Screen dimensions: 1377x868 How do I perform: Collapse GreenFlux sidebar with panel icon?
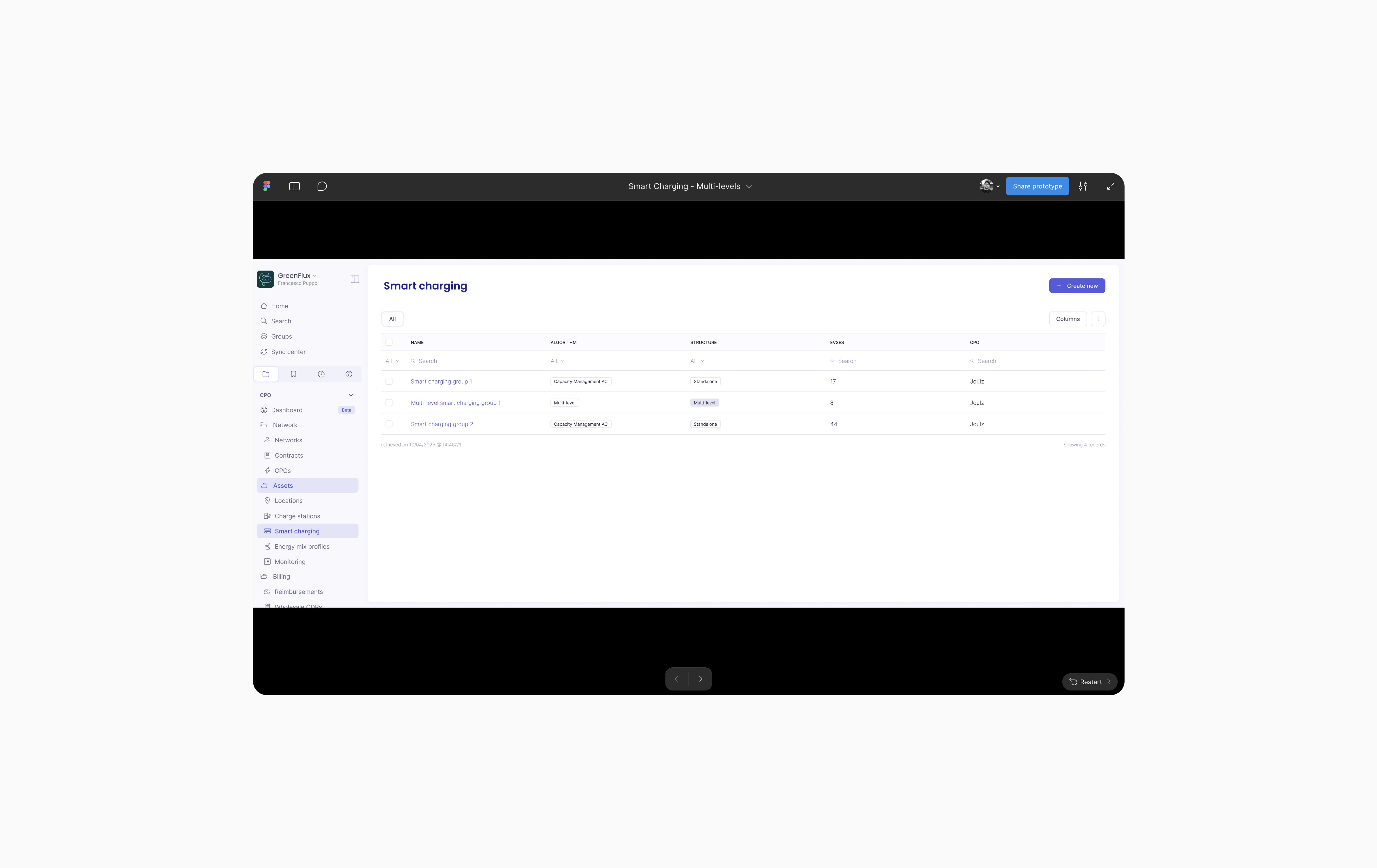click(x=354, y=280)
